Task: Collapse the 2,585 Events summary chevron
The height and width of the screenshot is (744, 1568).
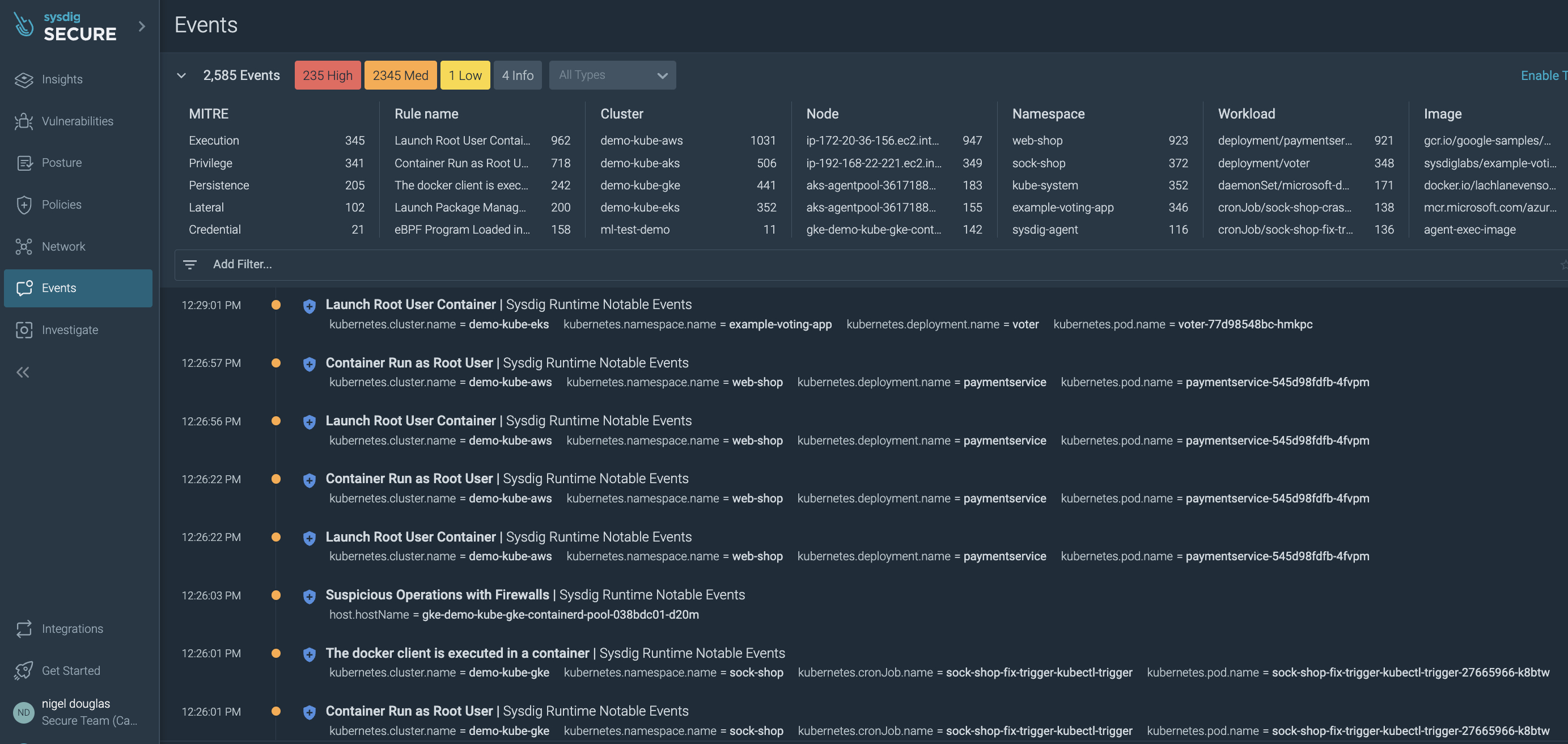Action: point(181,75)
